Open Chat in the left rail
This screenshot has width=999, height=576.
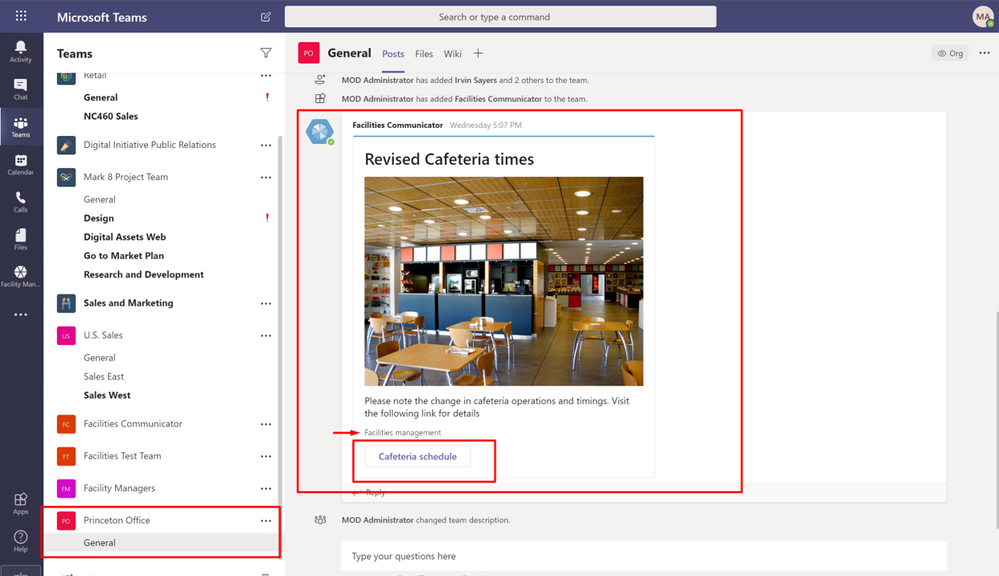(20, 89)
